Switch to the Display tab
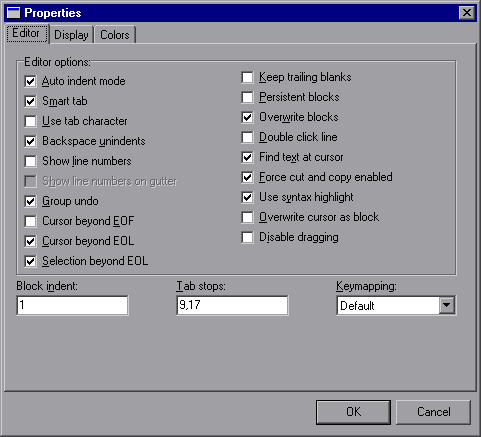481x437 pixels. pyautogui.click(x=71, y=35)
